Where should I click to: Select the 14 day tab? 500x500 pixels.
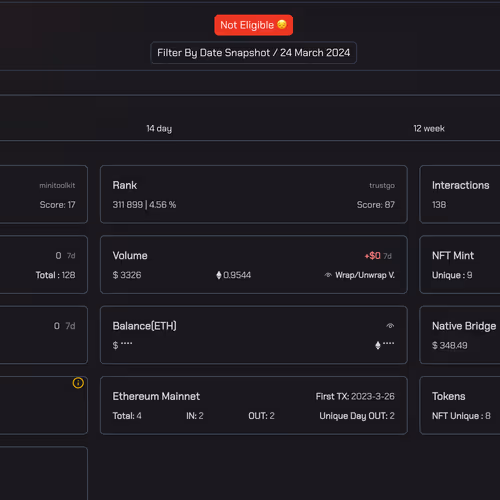click(159, 129)
